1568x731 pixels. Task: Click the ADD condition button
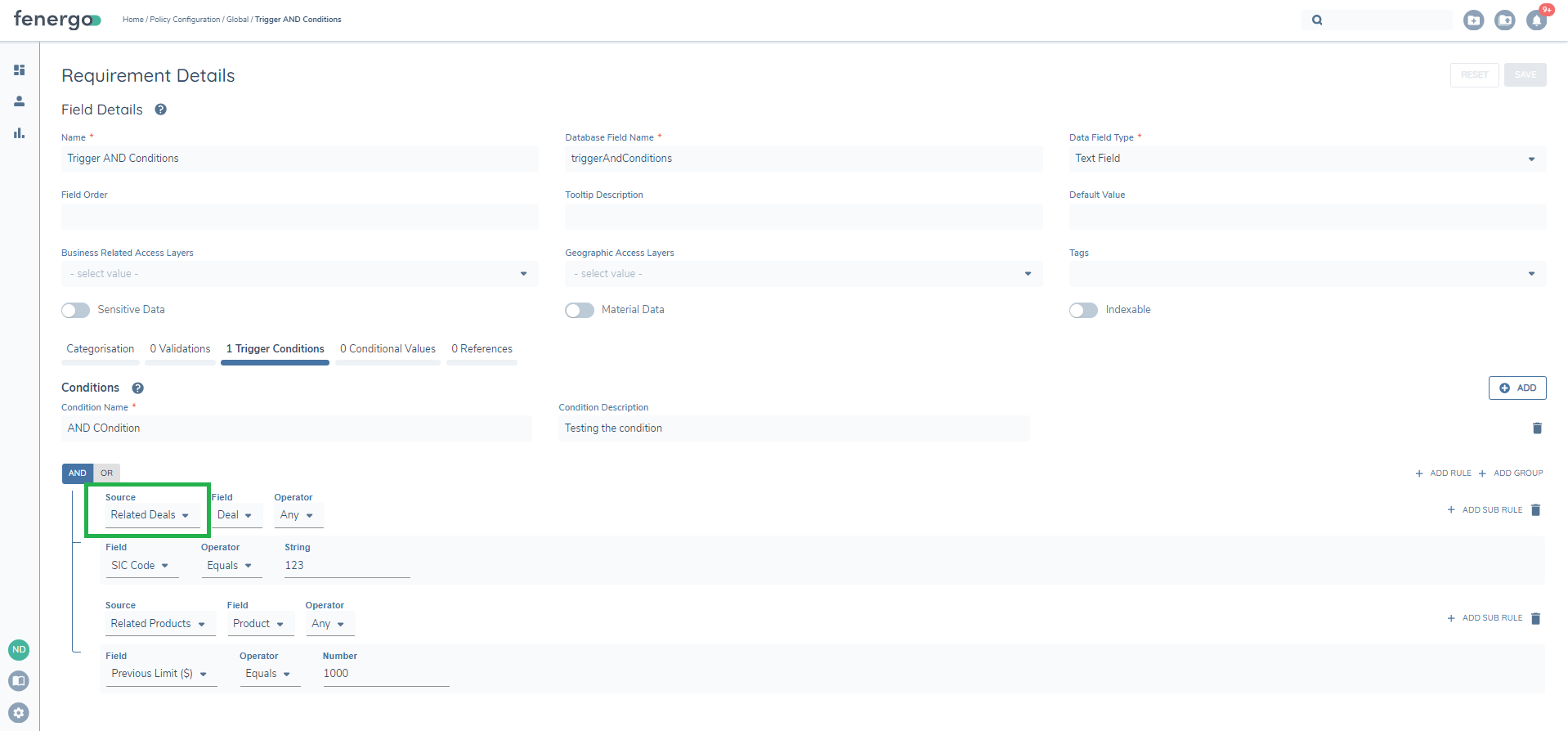coord(1517,388)
